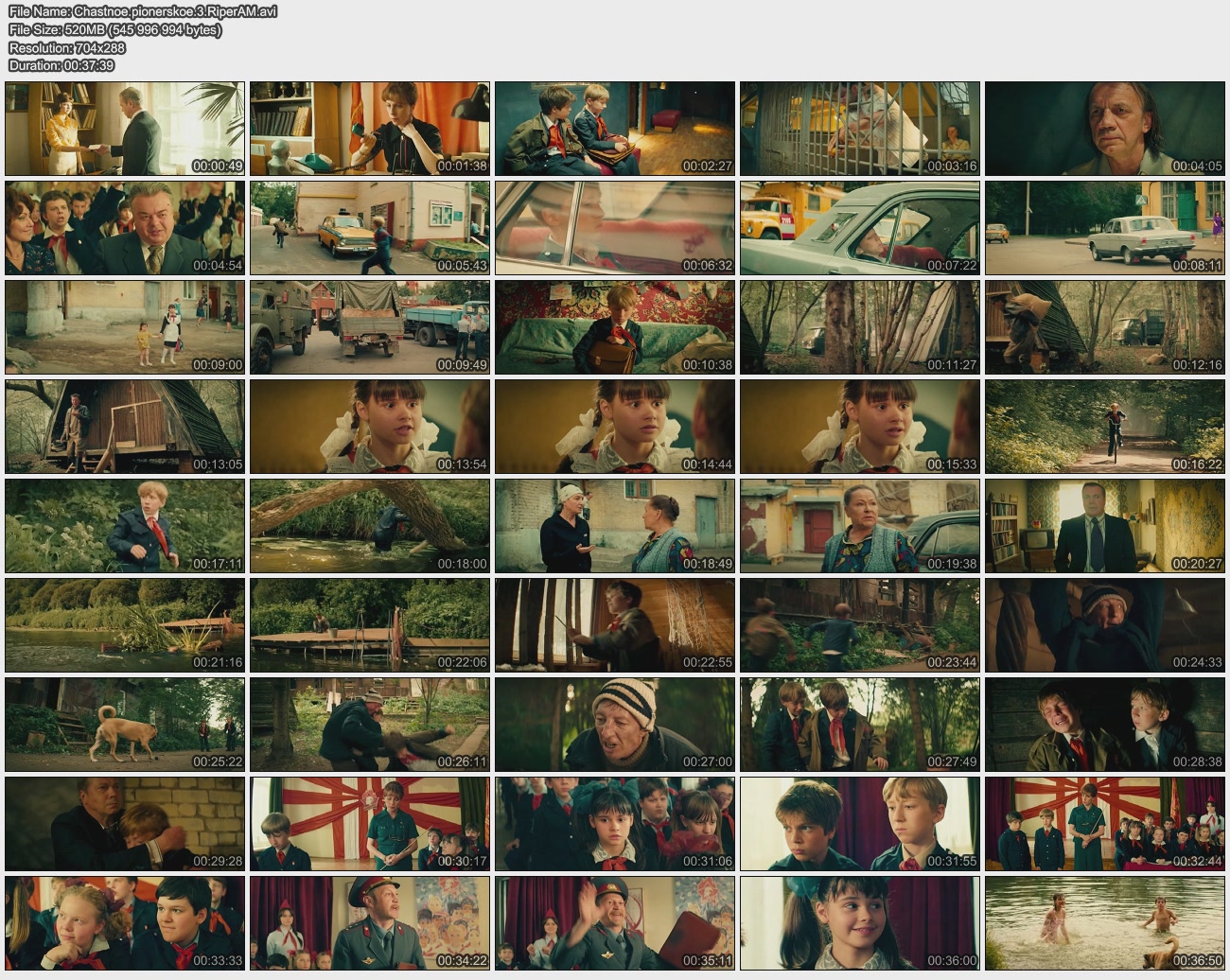Select the dog thumbnail at 00:25:22

125,725
